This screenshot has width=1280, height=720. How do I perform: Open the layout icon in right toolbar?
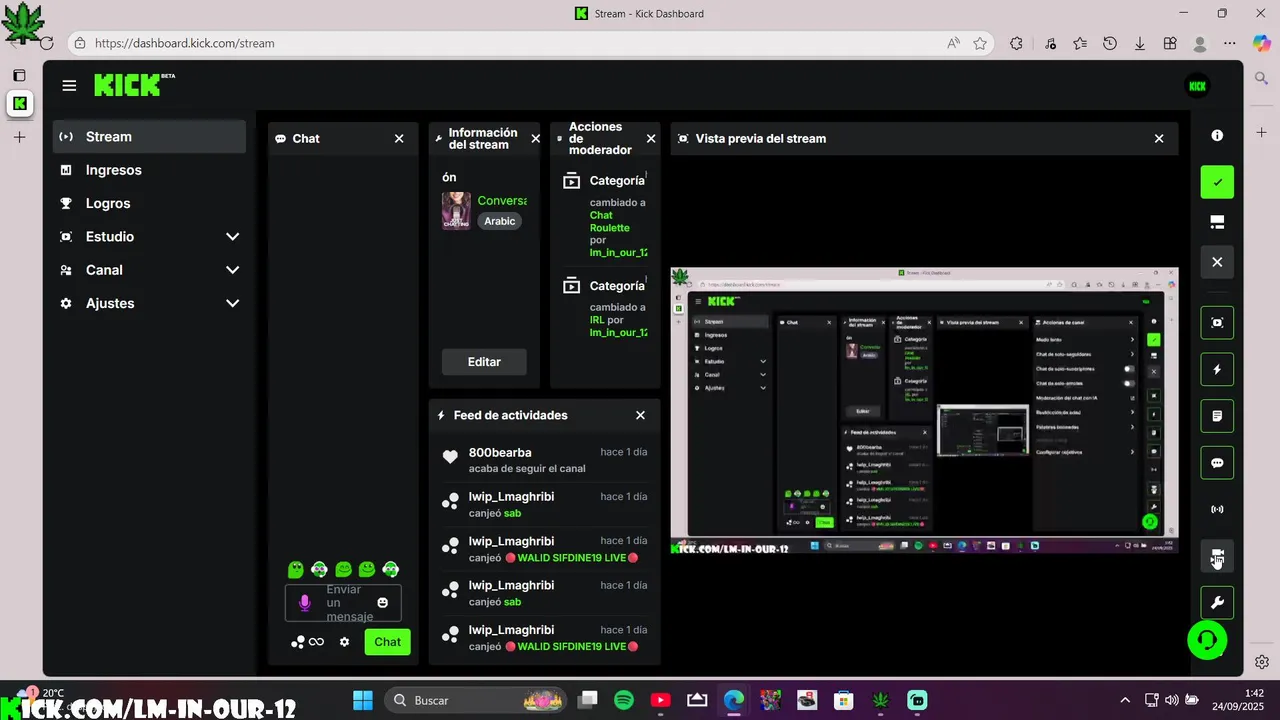coord(1217,221)
